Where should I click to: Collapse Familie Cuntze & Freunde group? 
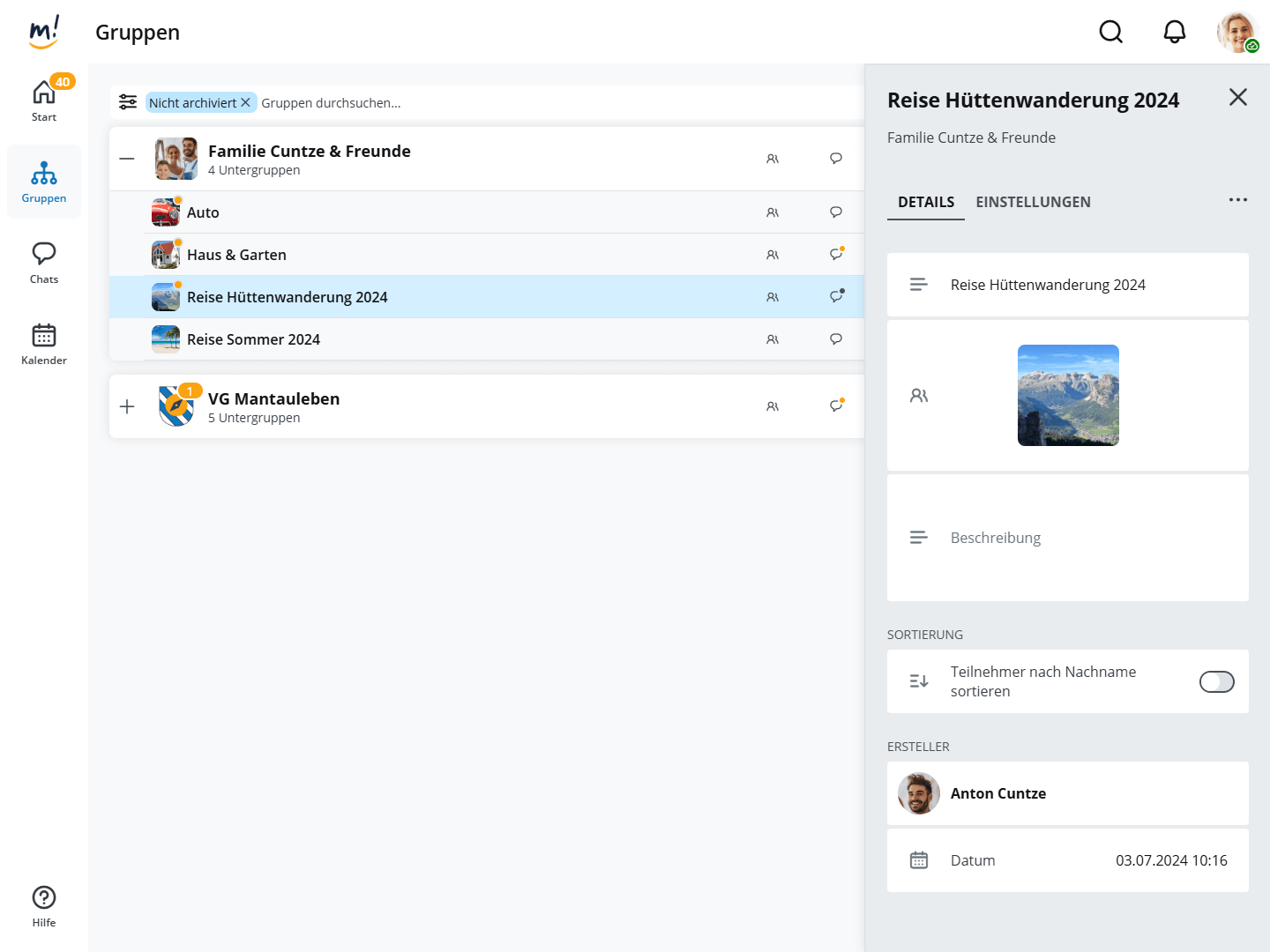[127, 159]
